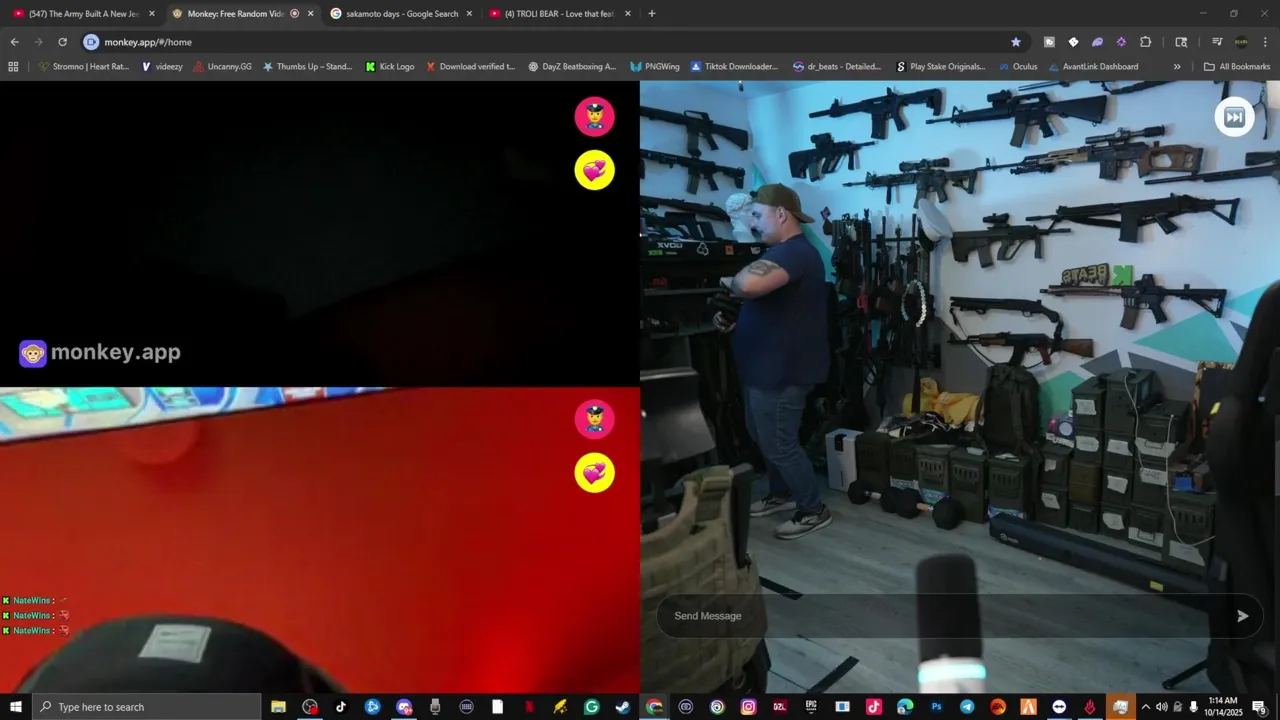This screenshot has height=720, width=1280.
Task: Open the Chrome three-dot menu
Action: 1265,42
